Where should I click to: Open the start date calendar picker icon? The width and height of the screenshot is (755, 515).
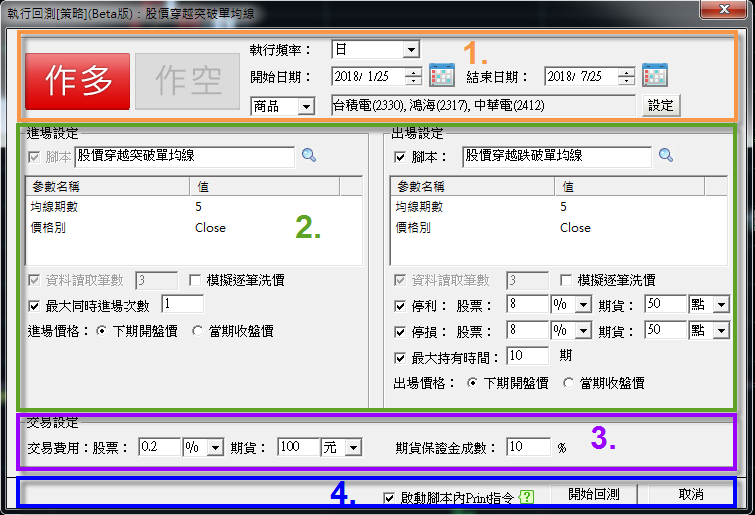click(442, 75)
